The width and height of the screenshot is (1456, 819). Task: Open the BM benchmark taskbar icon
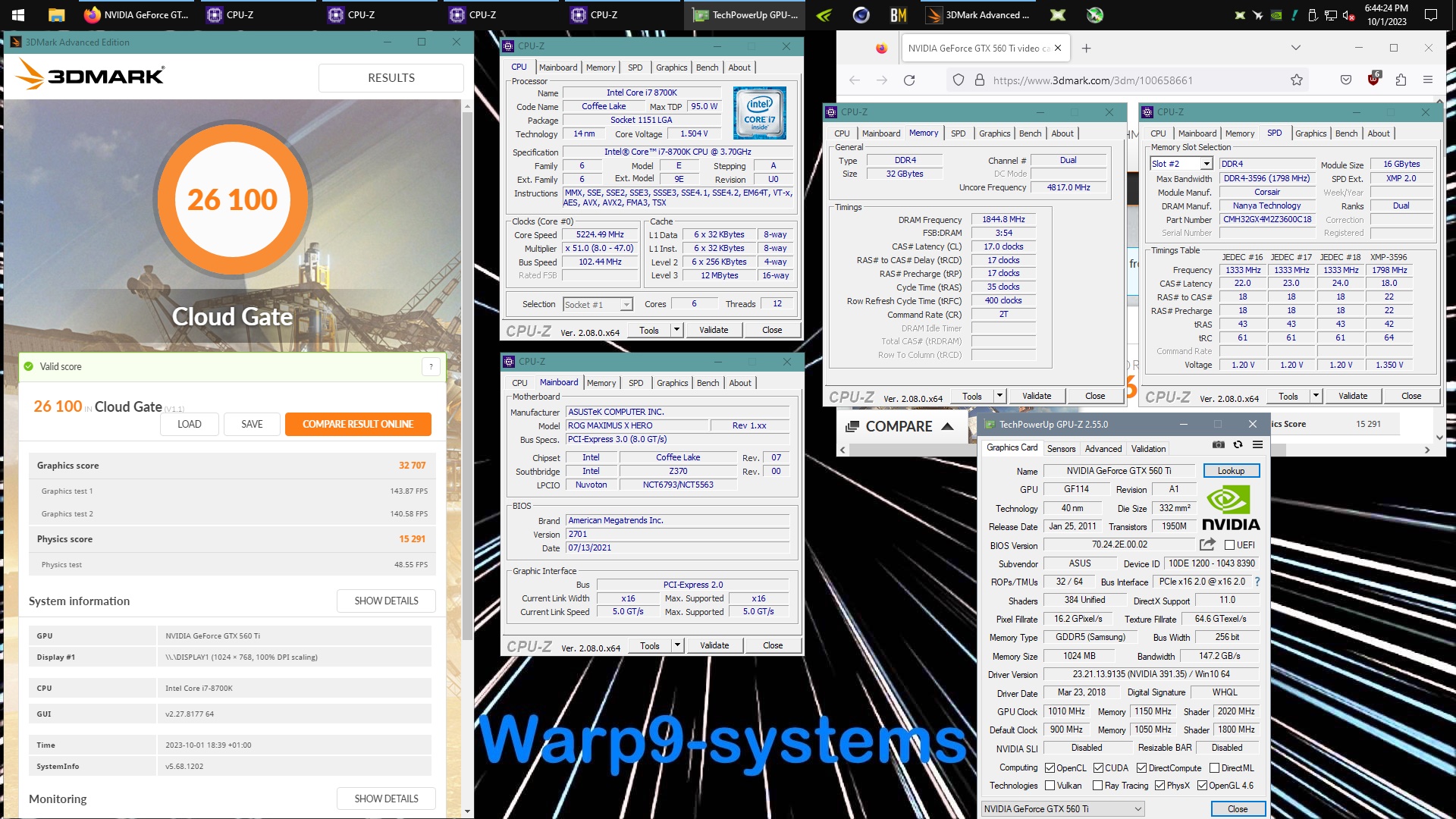click(x=899, y=14)
